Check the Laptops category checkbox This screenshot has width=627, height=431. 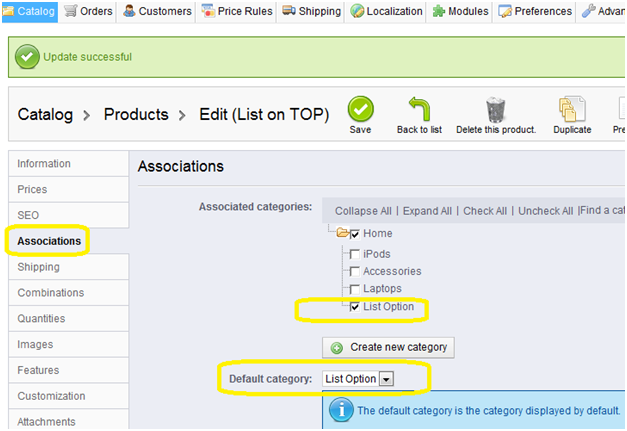pos(354,289)
